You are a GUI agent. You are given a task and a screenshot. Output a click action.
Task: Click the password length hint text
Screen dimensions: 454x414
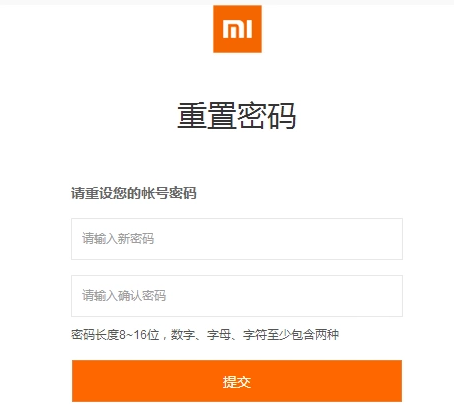pos(205,335)
